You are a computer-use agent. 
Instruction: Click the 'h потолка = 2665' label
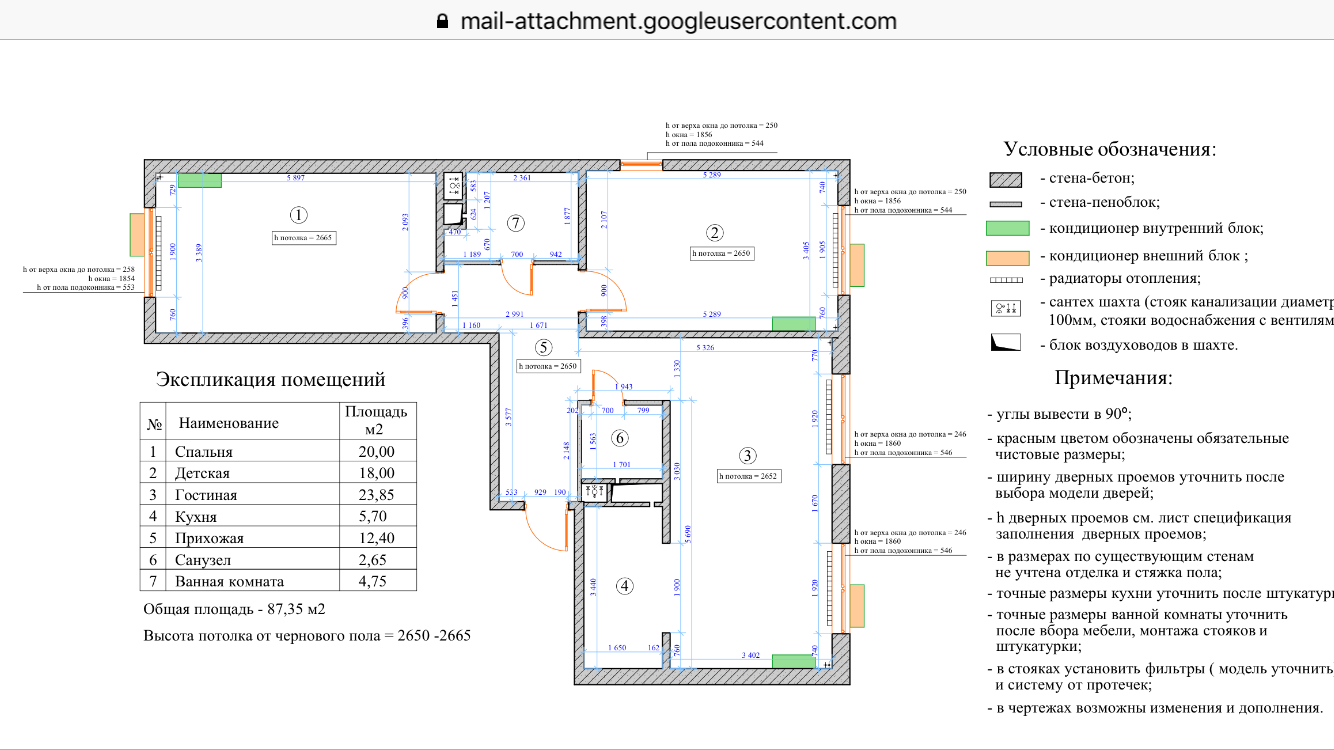[x=303, y=238]
